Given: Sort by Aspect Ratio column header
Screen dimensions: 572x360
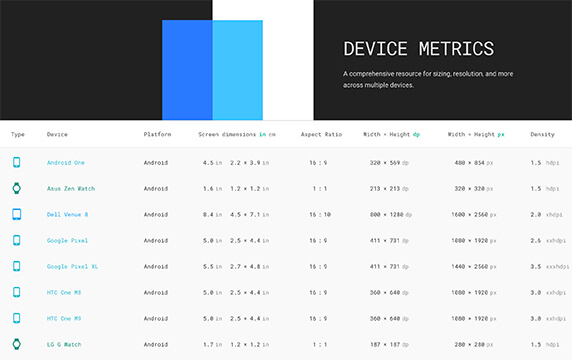Looking at the screenshot, I should pyautogui.click(x=321, y=134).
